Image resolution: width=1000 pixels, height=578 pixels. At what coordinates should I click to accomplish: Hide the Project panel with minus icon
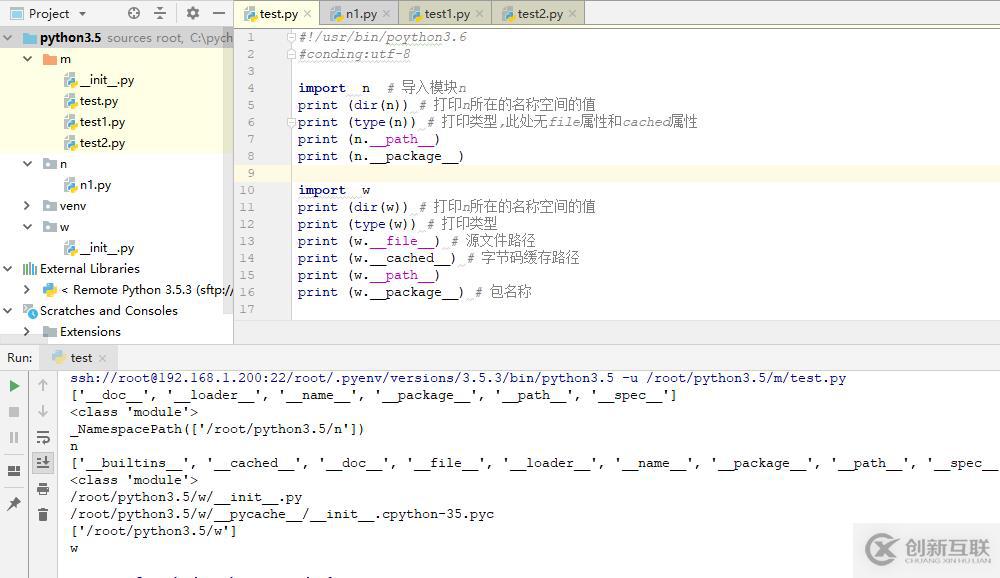(x=219, y=13)
